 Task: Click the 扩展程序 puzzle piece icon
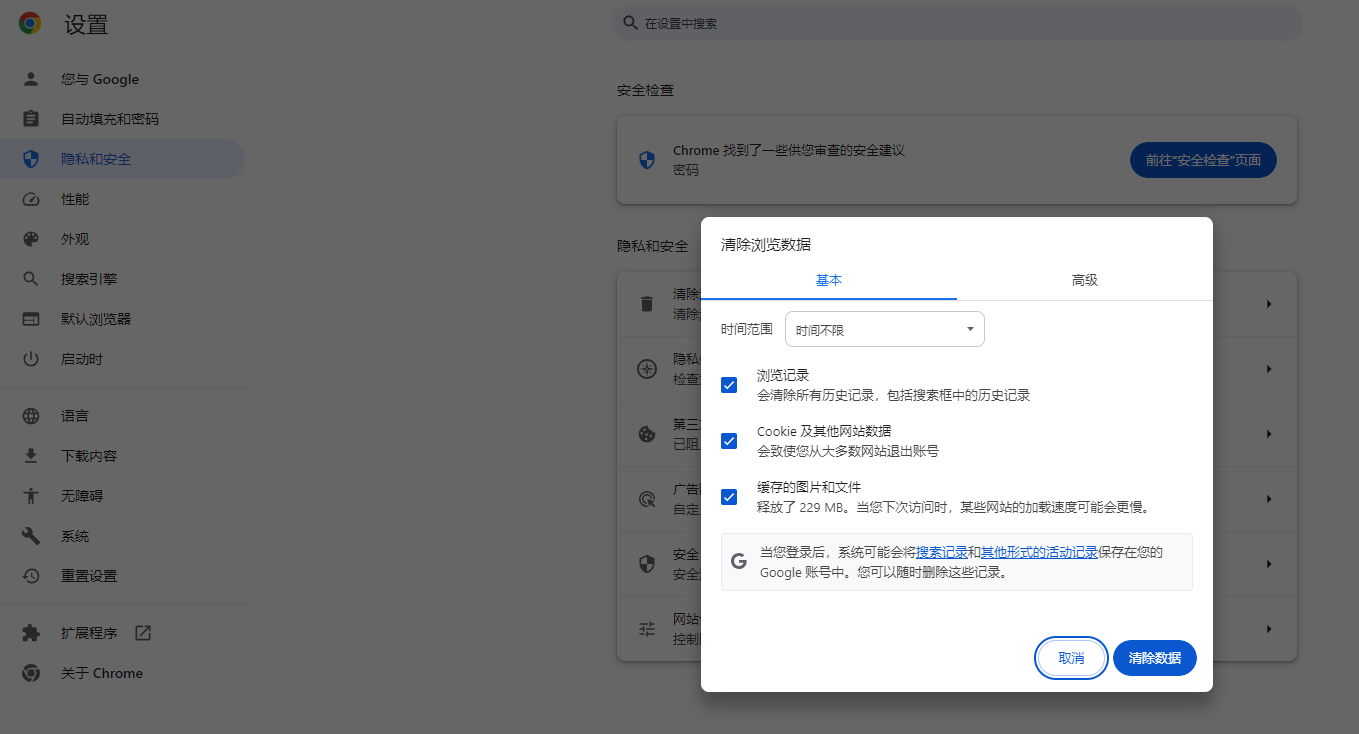(x=31, y=633)
